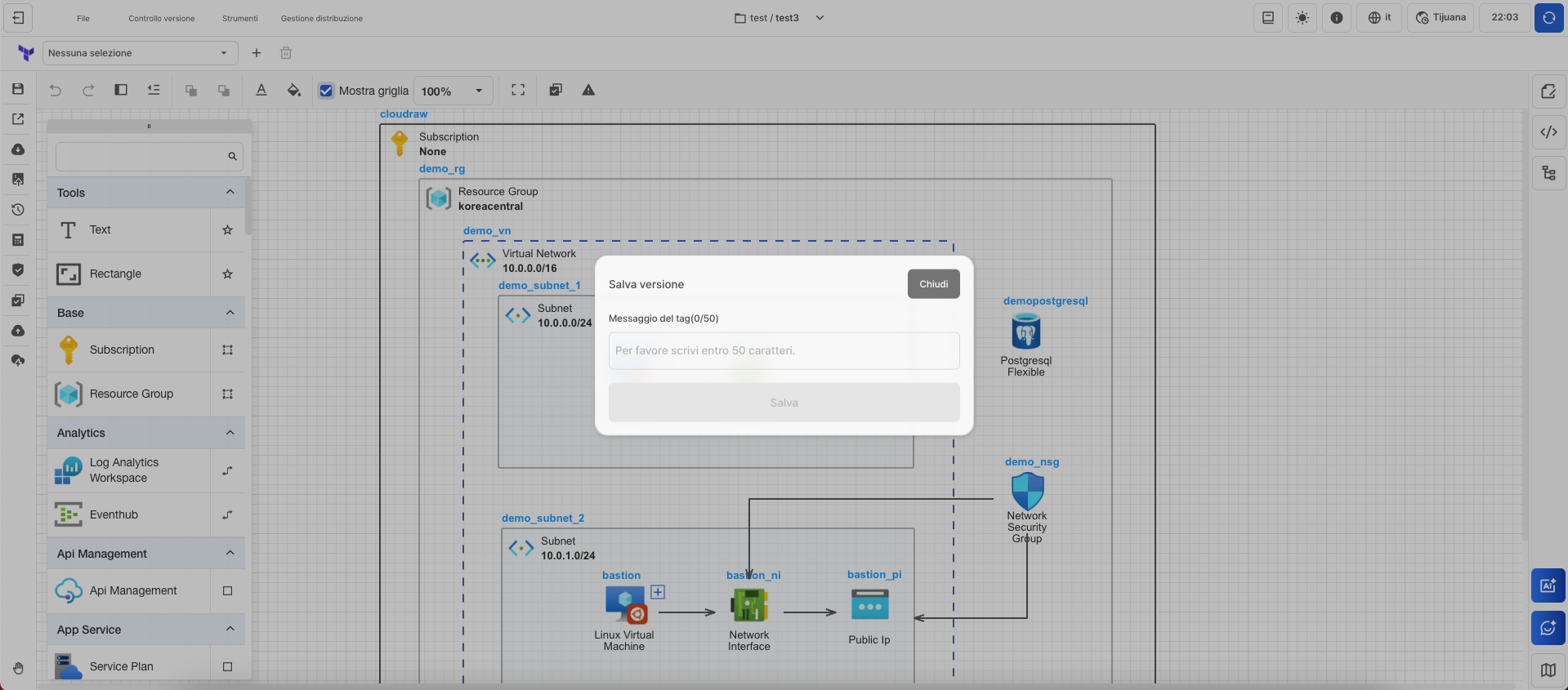Click the fill color bucket icon

click(294, 91)
